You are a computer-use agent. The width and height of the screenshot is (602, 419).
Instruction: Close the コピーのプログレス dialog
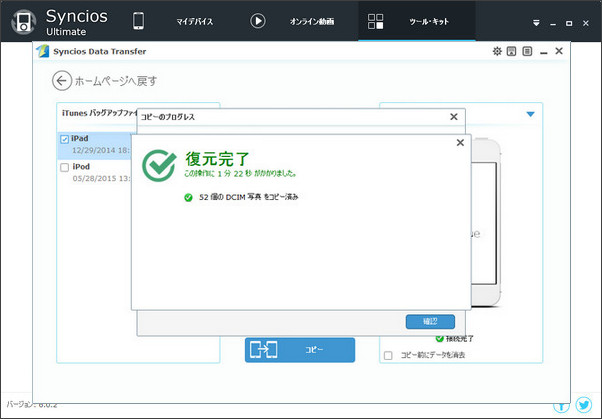(x=453, y=116)
